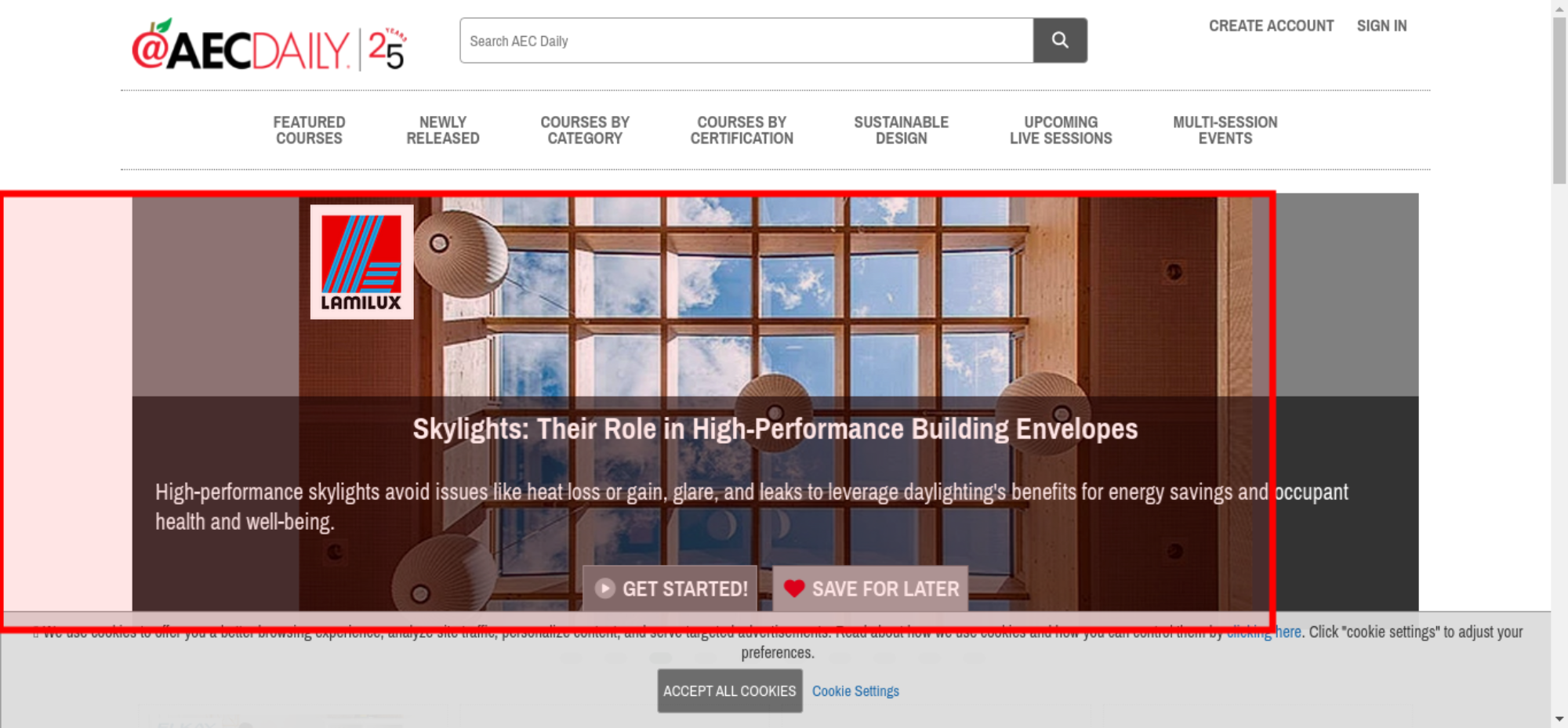The image size is (1568, 728).
Task: Click Create Account link
Action: [1271, 26]
